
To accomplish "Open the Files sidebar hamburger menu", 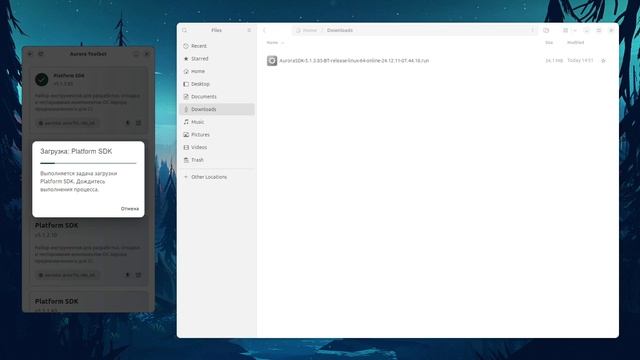I will pos(249,30).
